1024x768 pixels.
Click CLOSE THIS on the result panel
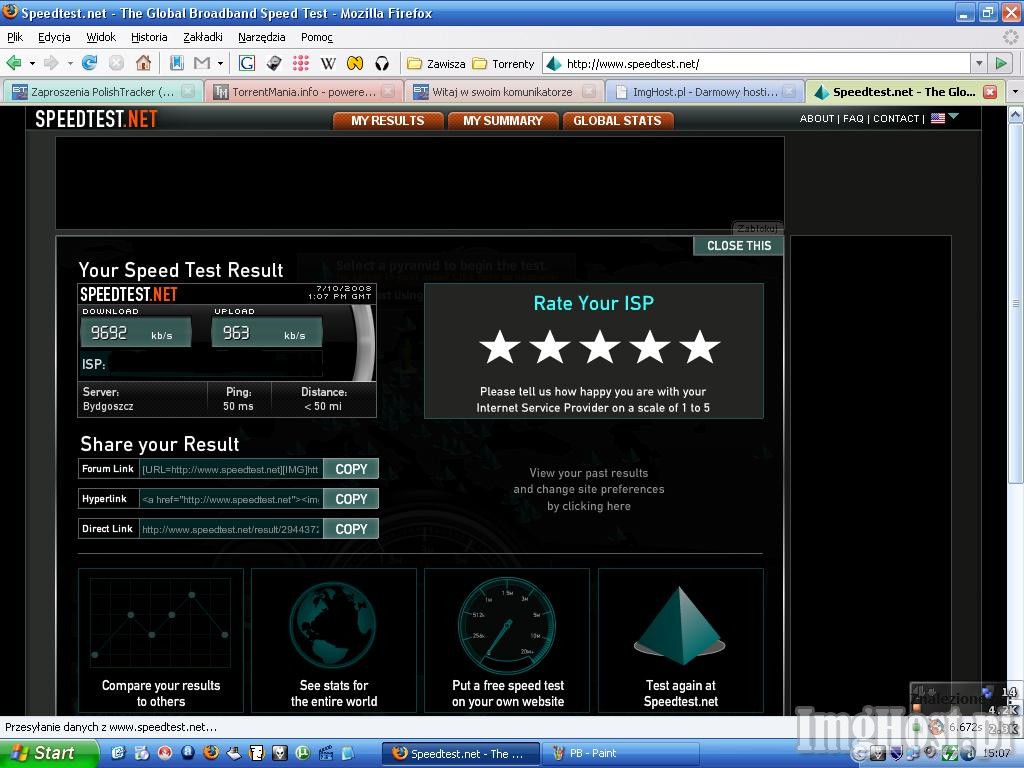pos(739,246)
